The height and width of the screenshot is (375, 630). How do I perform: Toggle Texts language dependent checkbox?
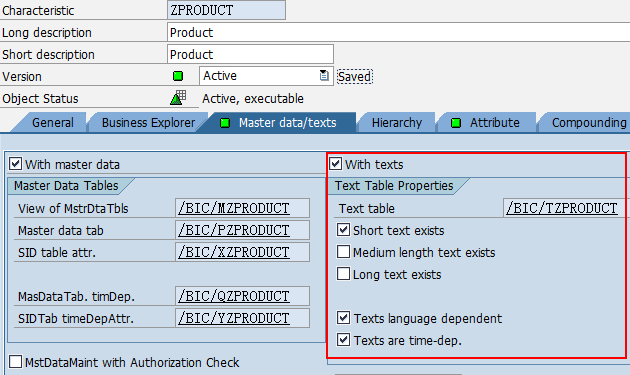coord(343,318)
